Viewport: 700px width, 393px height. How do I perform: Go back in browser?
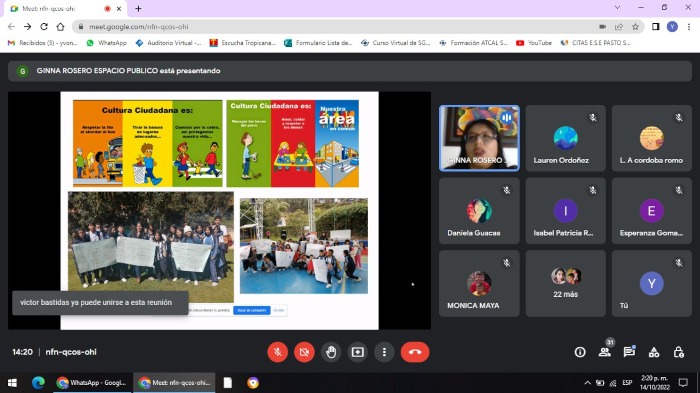click(12, 27)
